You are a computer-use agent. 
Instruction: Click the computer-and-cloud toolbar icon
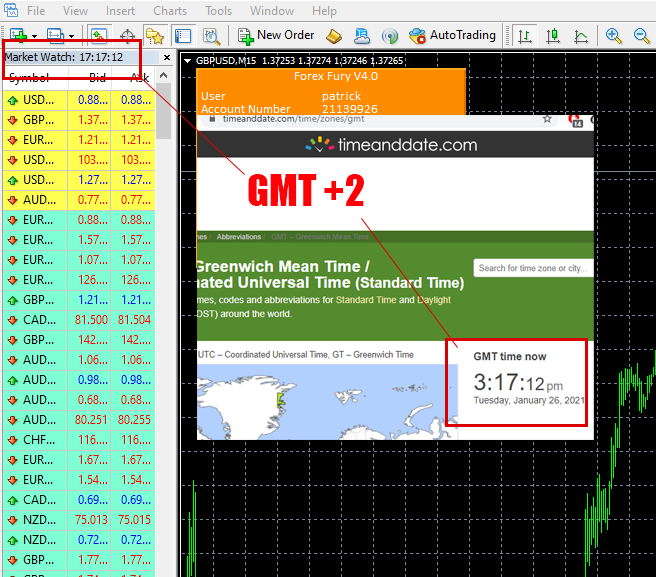click(x=362, y=36)
